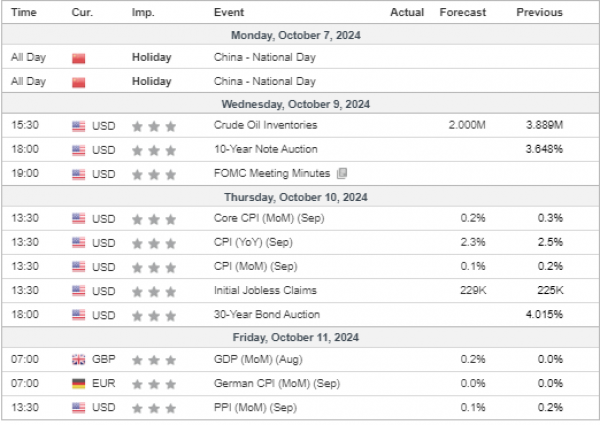Click the Imp. column header
This screenshot has width=600, height=425.
[143, 13]
